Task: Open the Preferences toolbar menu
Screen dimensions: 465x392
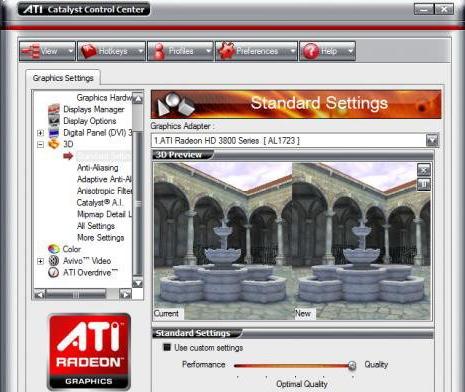Action: 256,51
